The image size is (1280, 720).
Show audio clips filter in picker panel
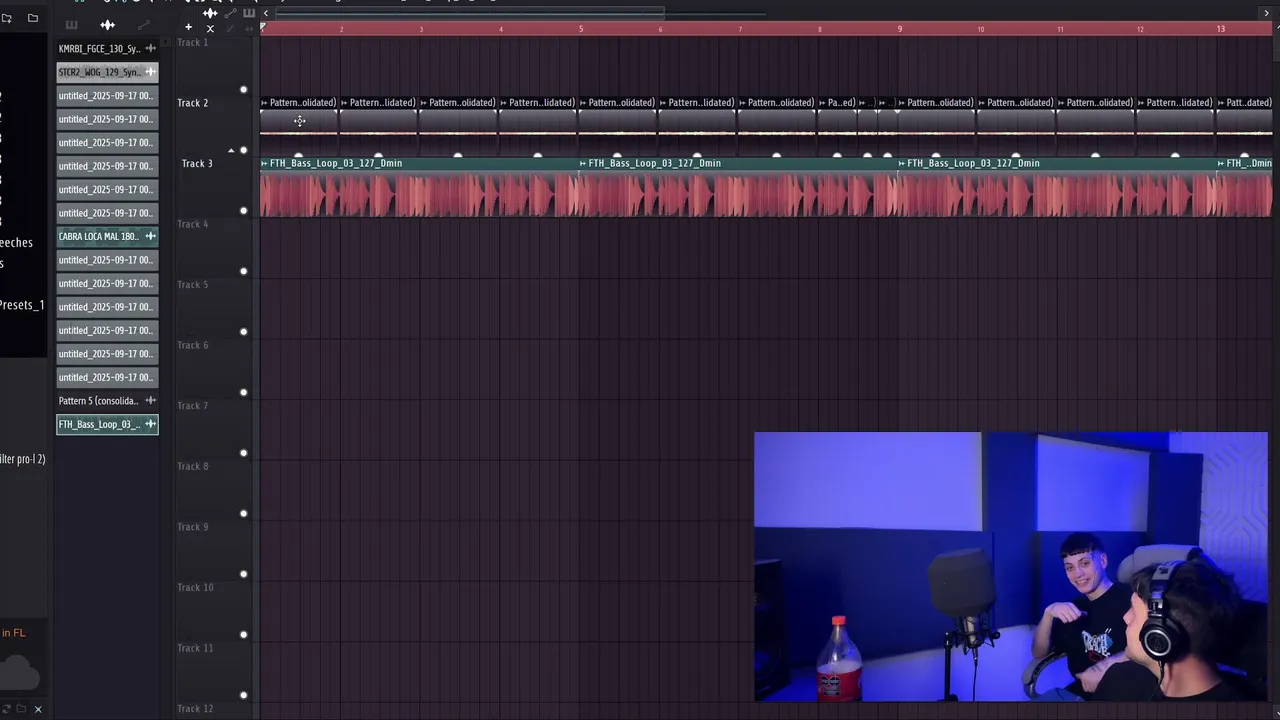(x=107, y=25)
